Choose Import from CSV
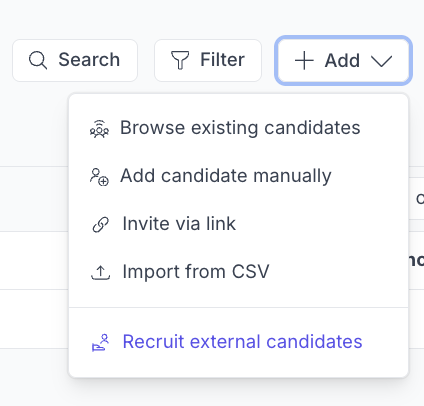Viewport: 424px width, 406px height. click(x=238, y=272)
